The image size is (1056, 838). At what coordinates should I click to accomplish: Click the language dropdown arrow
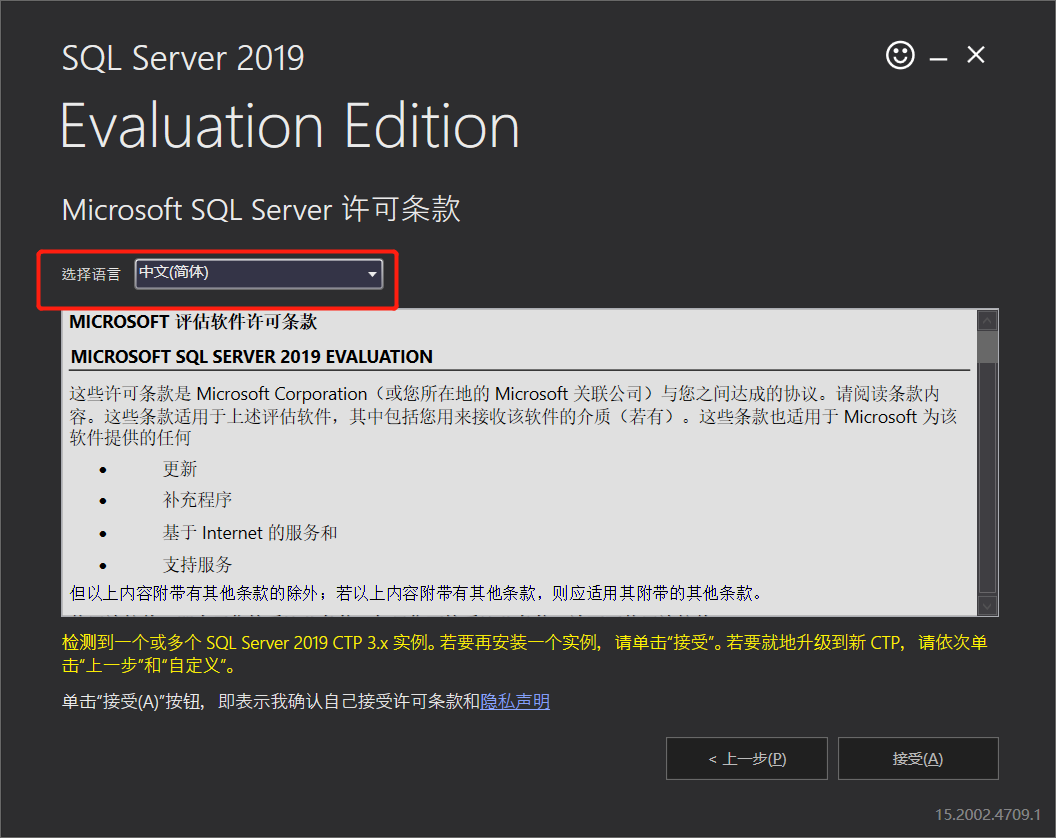[372, 274]
